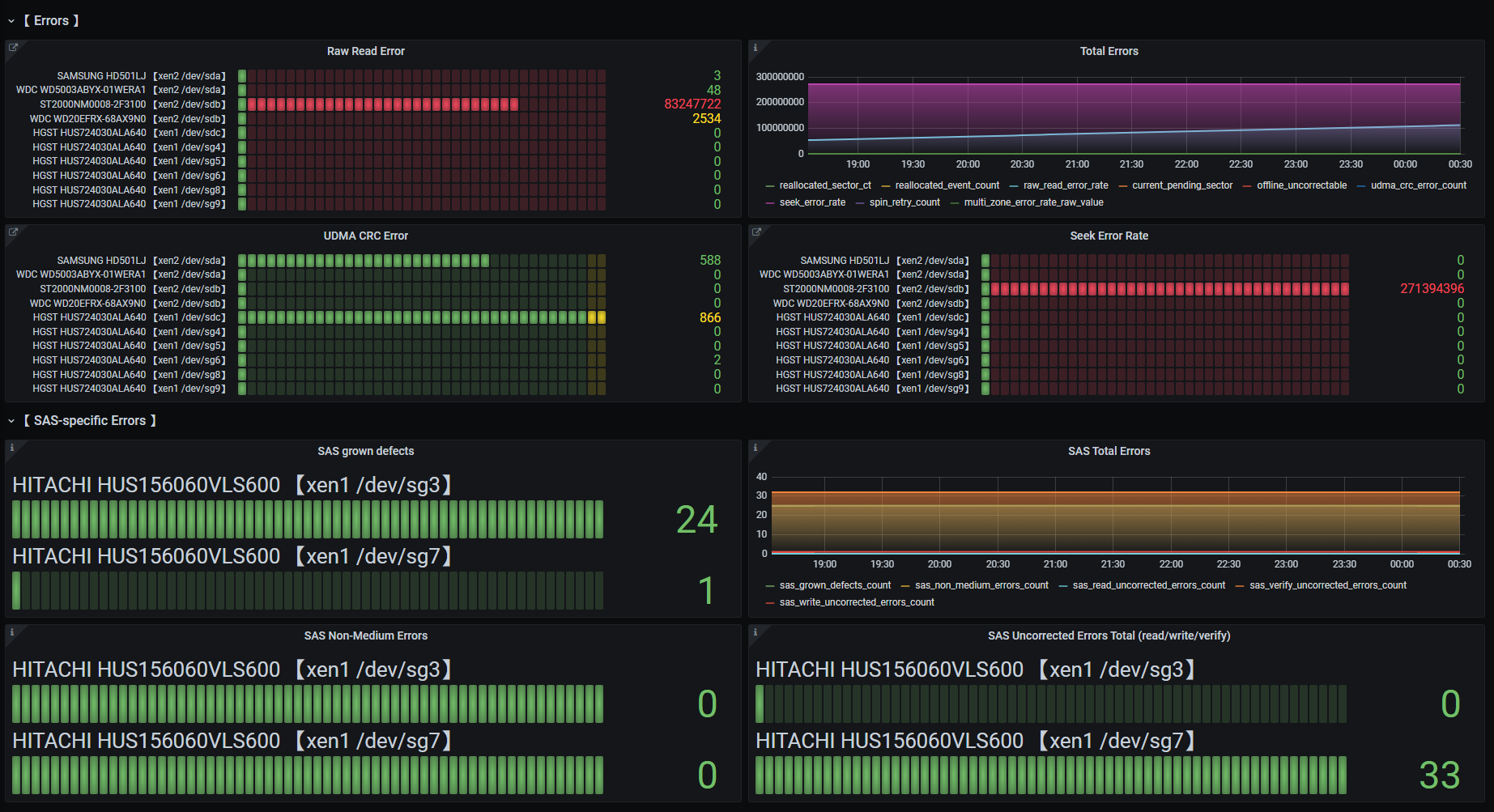Collapse the Errors row chevron
1494x812 pixels.
11,21
